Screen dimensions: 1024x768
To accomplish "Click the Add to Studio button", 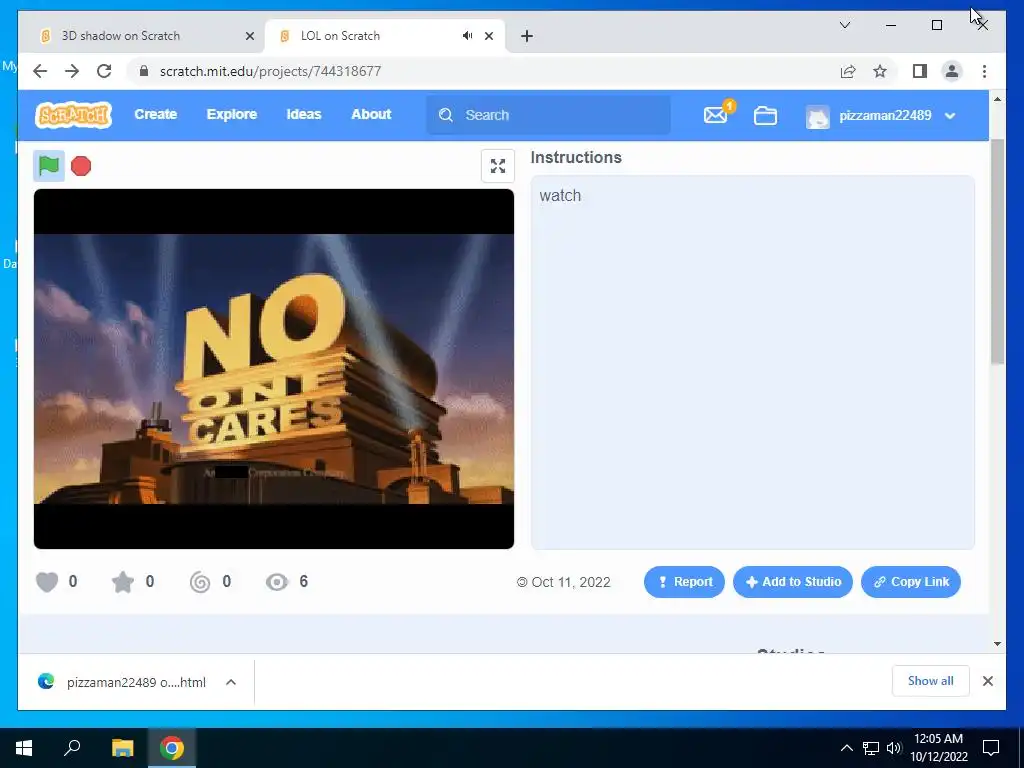I will (793, 582).
